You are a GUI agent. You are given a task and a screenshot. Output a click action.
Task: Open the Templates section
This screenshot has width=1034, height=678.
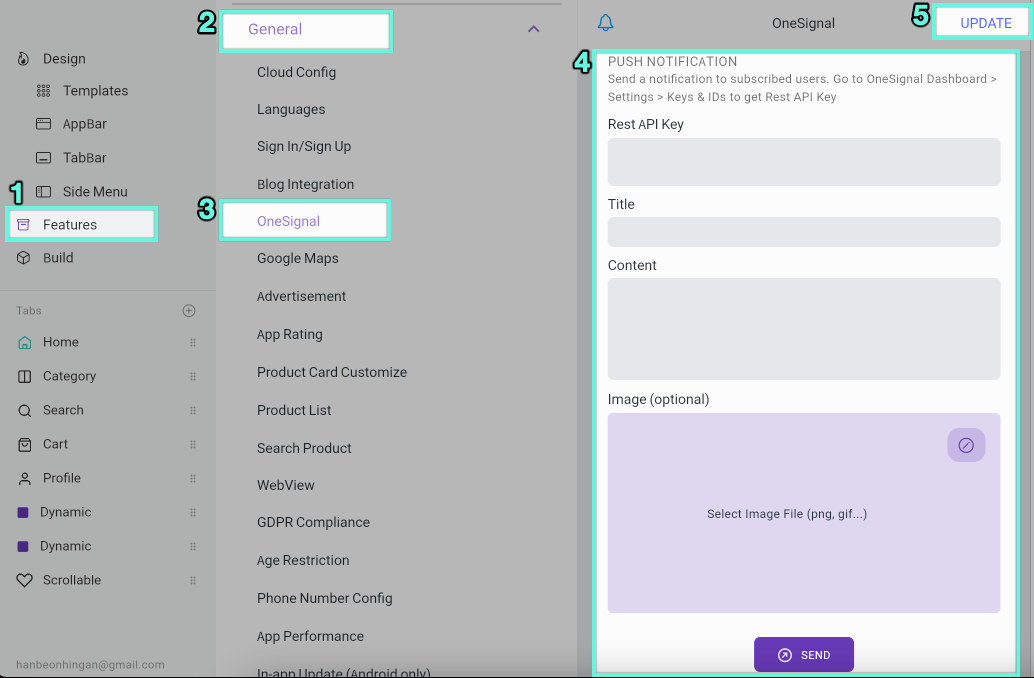pyautogui.click(x=96, y=91)
